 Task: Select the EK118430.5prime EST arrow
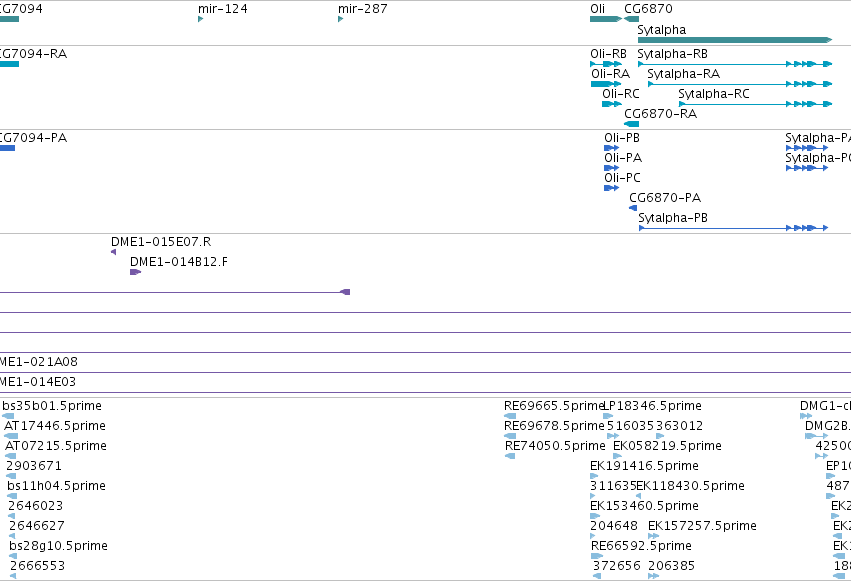coord(638,496)
